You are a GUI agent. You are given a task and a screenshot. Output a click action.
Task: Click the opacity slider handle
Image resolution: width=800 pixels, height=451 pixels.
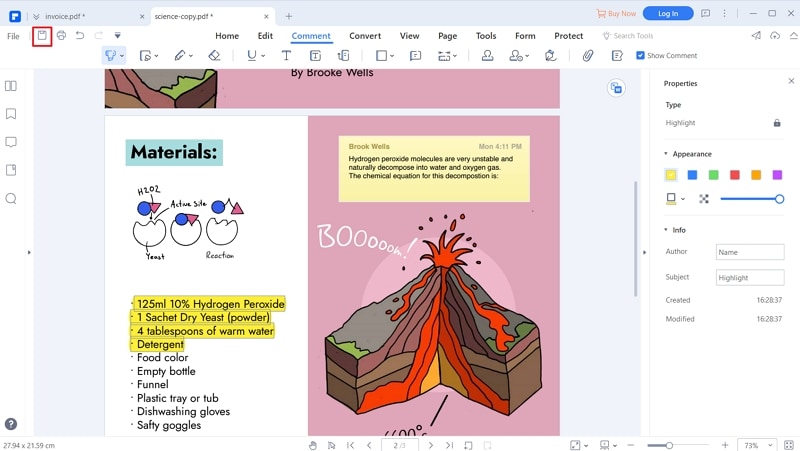tap(779, 199)
